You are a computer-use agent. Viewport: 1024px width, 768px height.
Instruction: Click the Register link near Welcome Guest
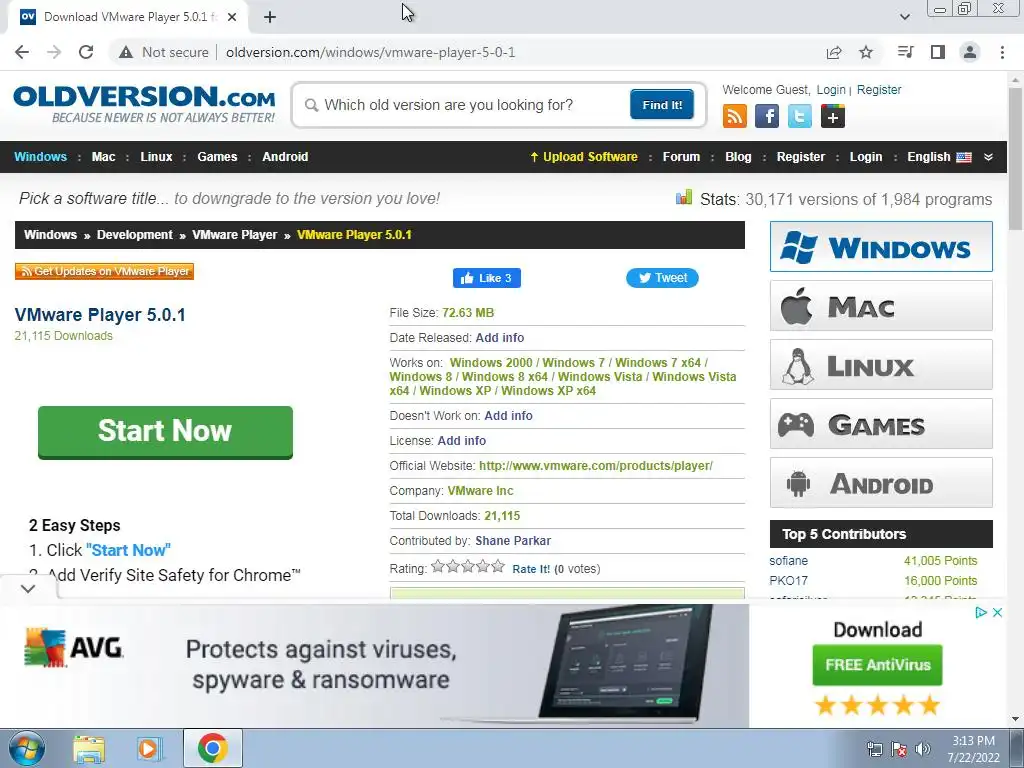point(879,89)
